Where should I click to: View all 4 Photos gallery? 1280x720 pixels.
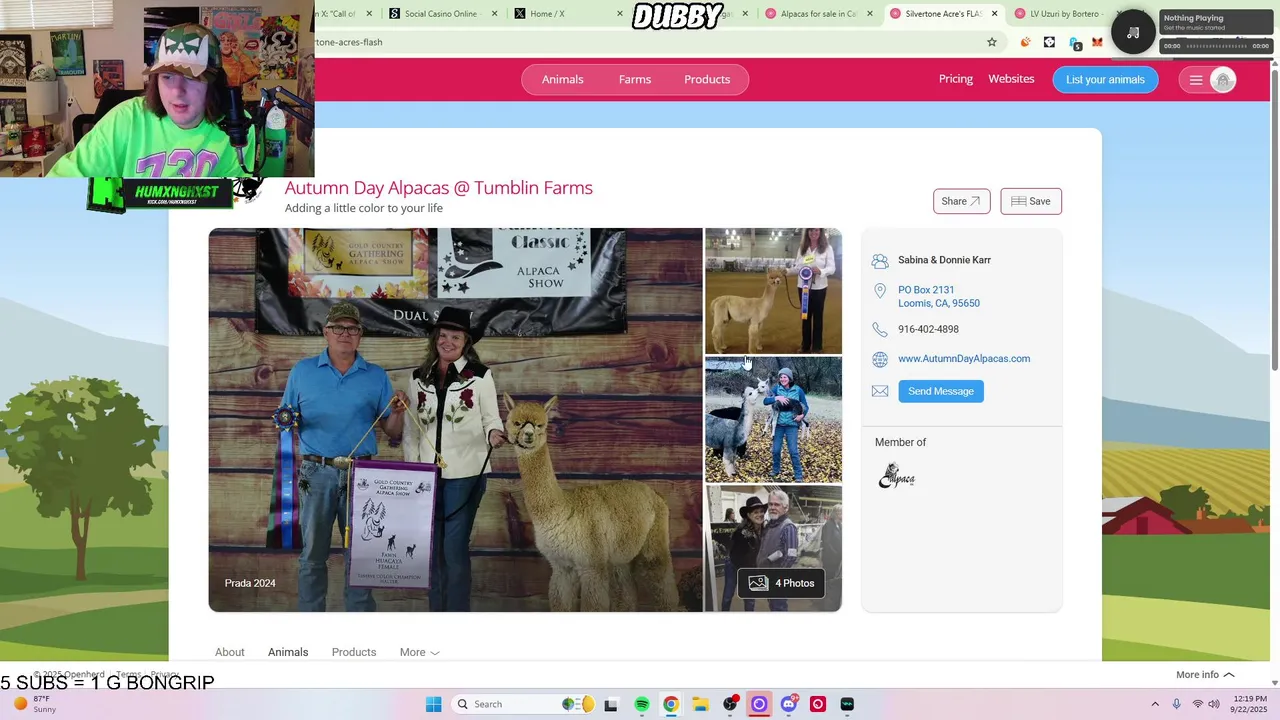781,583
